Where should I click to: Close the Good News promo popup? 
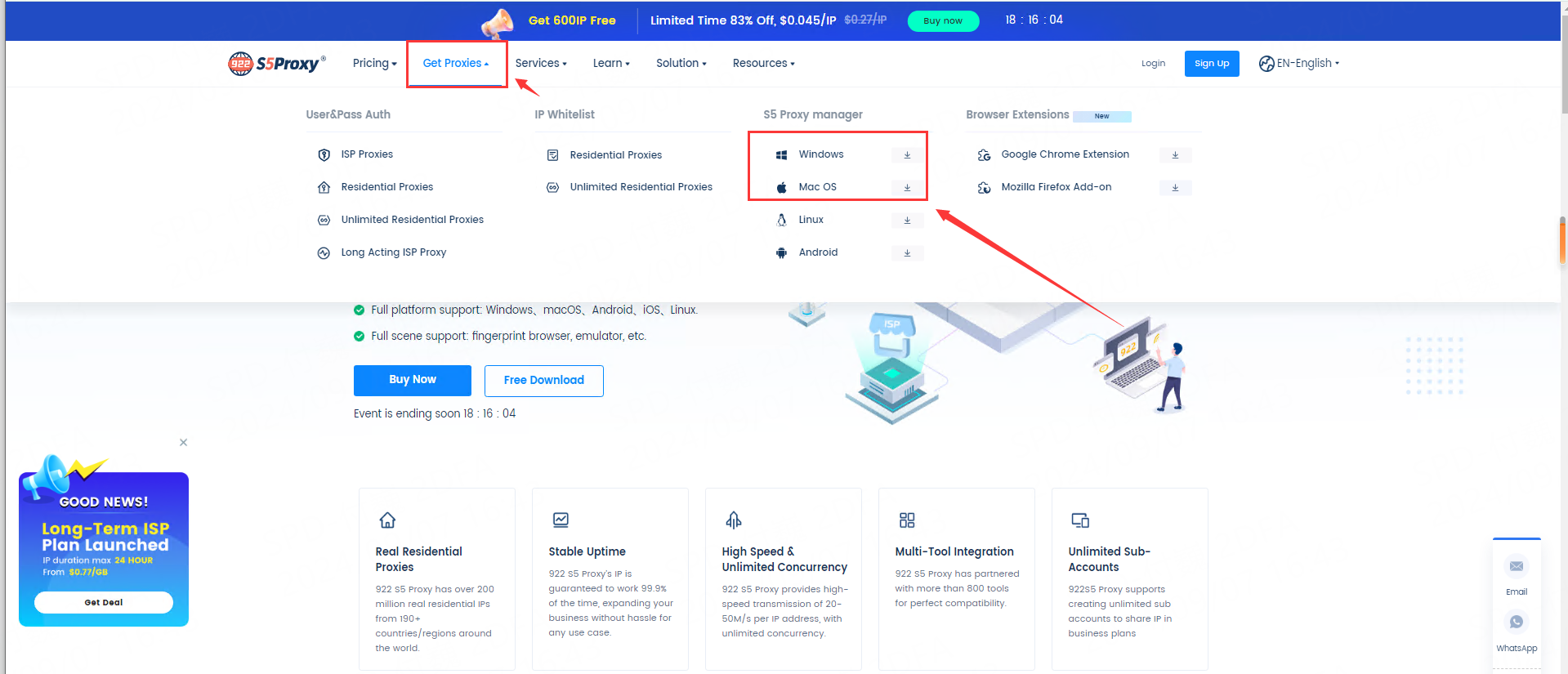tap(183, 442)
